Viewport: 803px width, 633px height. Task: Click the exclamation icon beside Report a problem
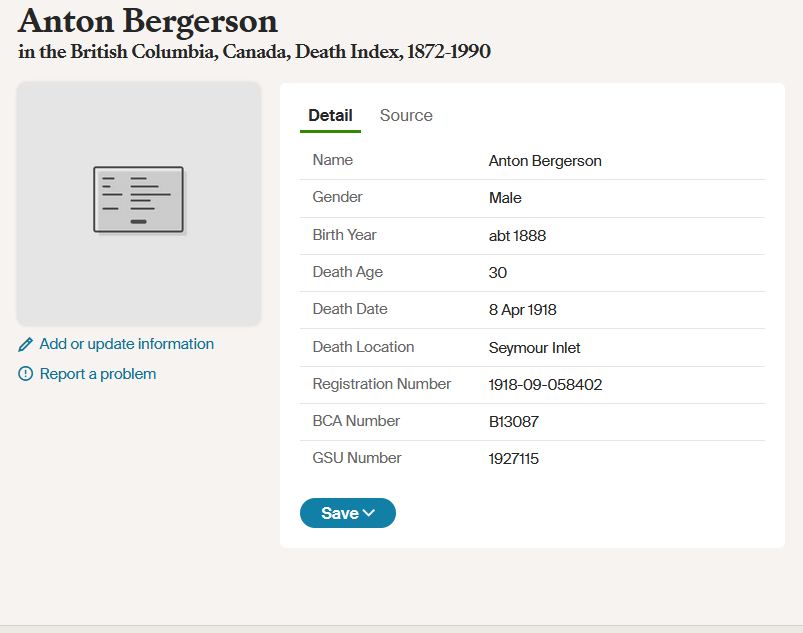[25, 374]
